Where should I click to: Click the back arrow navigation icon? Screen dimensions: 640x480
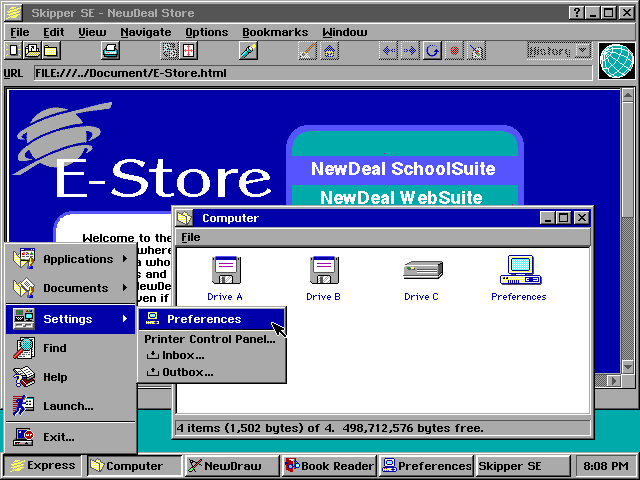tap(389, 51)
